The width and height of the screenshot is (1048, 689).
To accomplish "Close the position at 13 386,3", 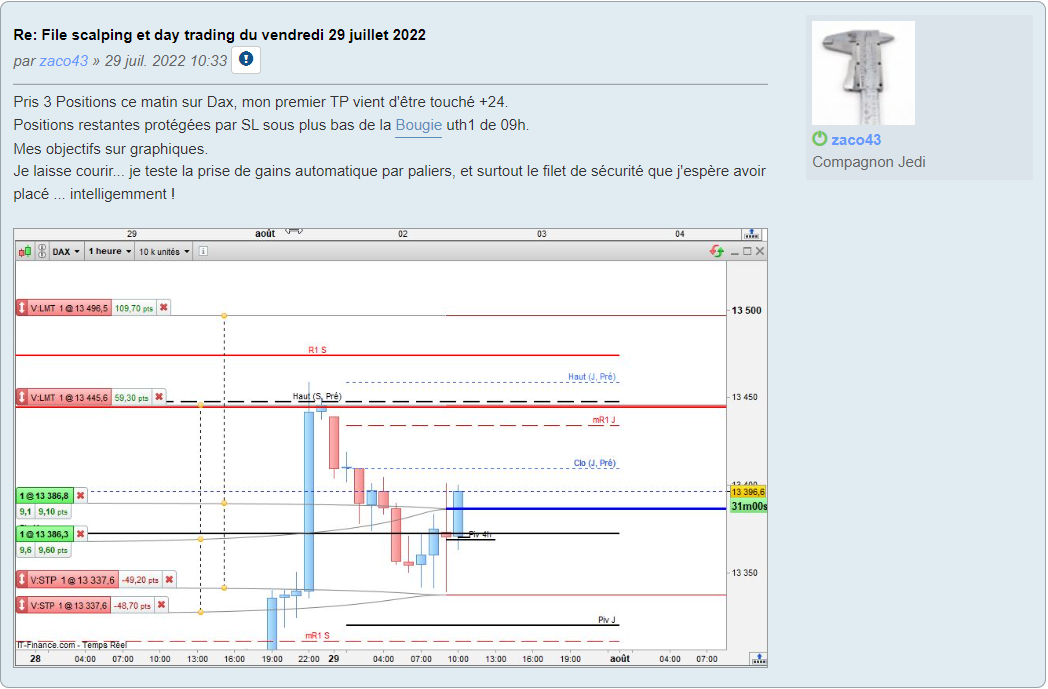I will [x=80, y=533].
